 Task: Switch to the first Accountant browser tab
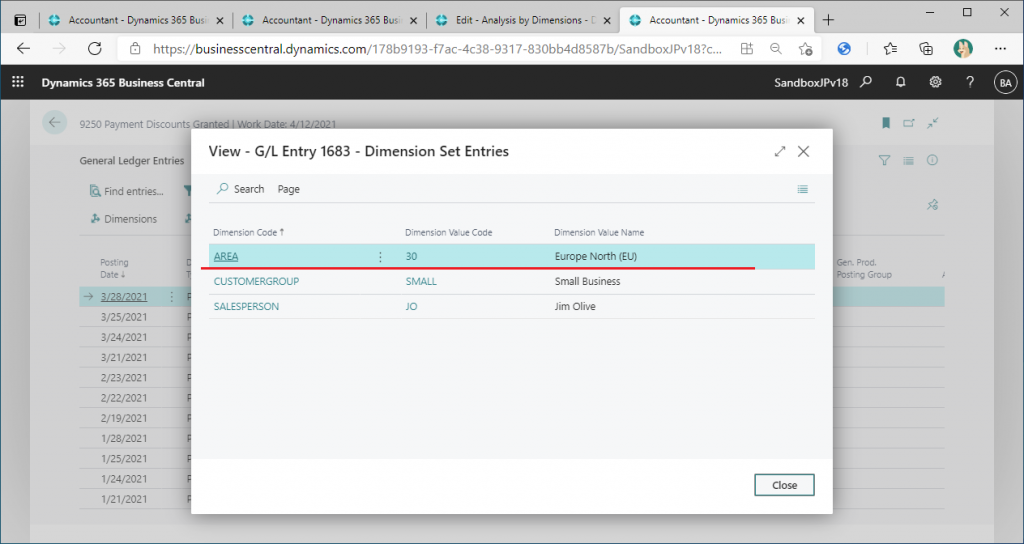tap(136, 20)
